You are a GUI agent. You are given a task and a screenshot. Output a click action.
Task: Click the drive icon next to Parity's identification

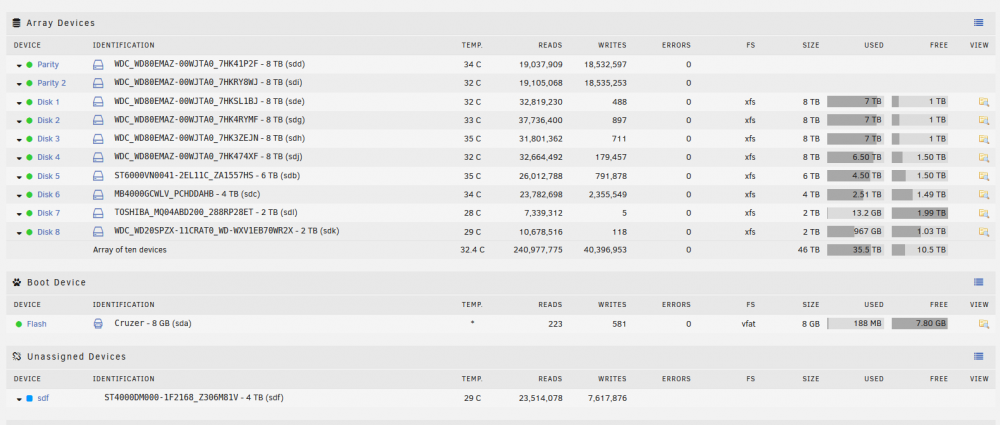pyautogui.click(x=98, y=64)
